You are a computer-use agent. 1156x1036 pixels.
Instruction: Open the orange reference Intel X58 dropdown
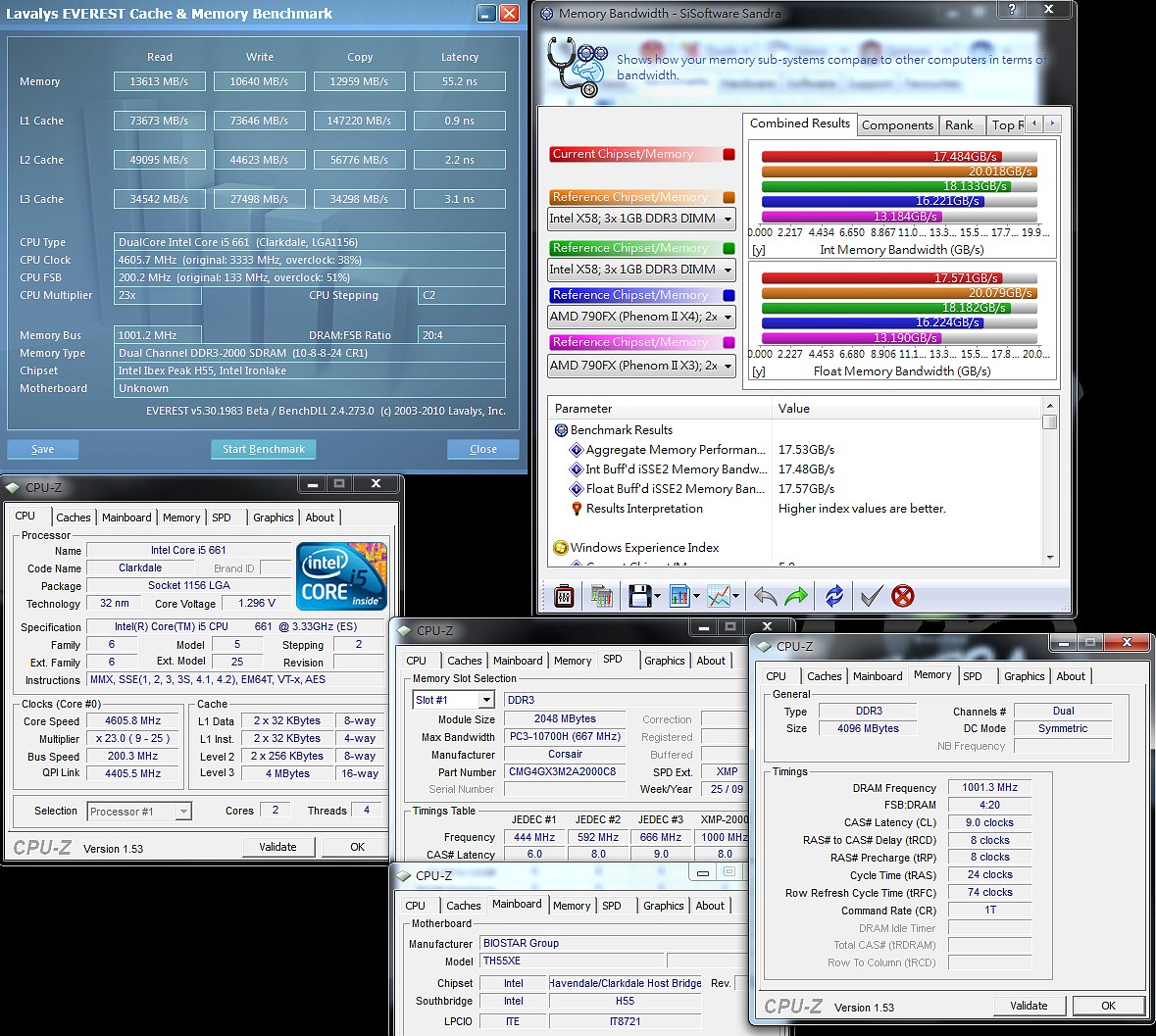(728, 219)
